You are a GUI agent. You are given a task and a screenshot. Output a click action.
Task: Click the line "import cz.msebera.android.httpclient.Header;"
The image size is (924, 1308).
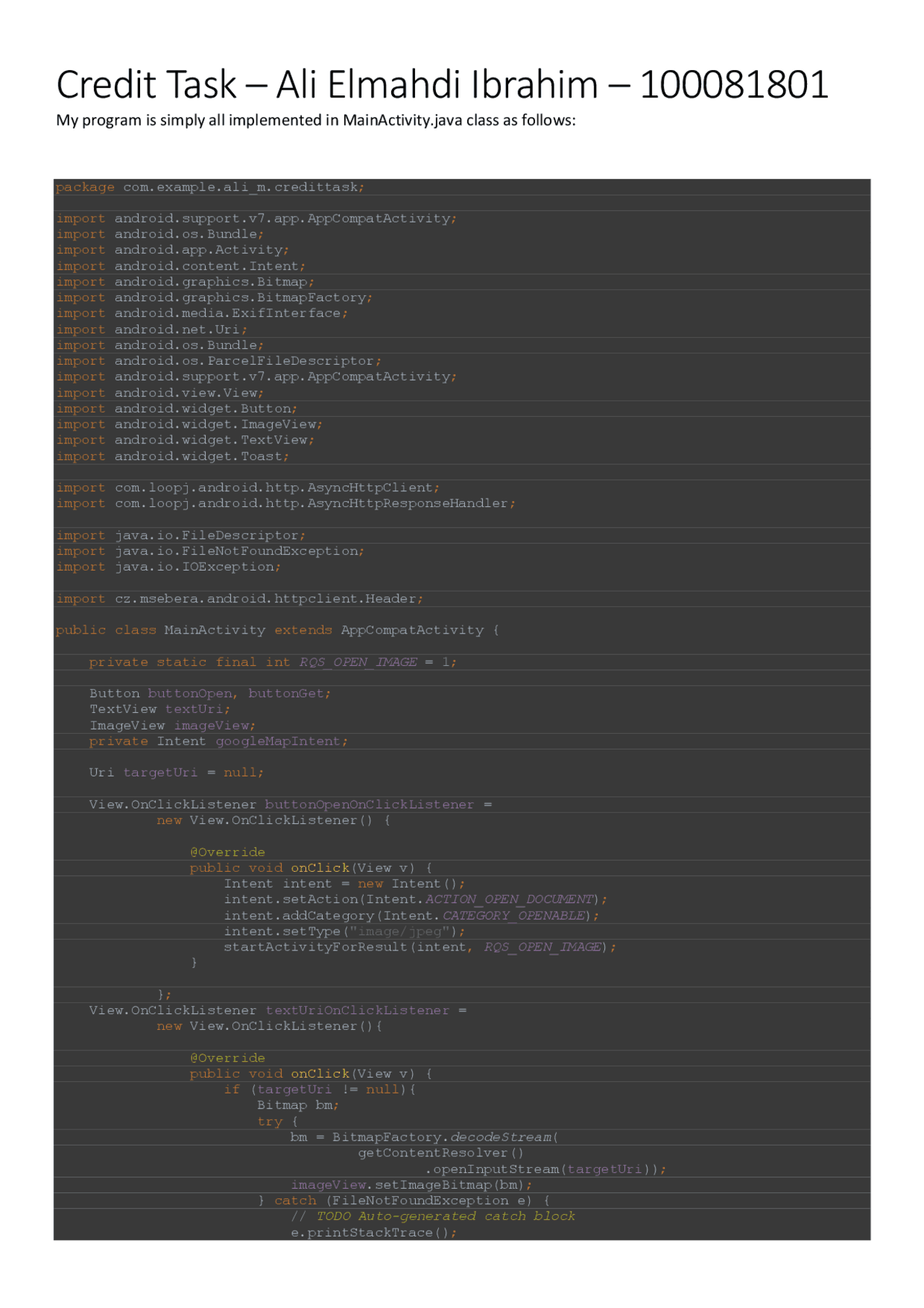pyautogui.click(x=240, y=599)
